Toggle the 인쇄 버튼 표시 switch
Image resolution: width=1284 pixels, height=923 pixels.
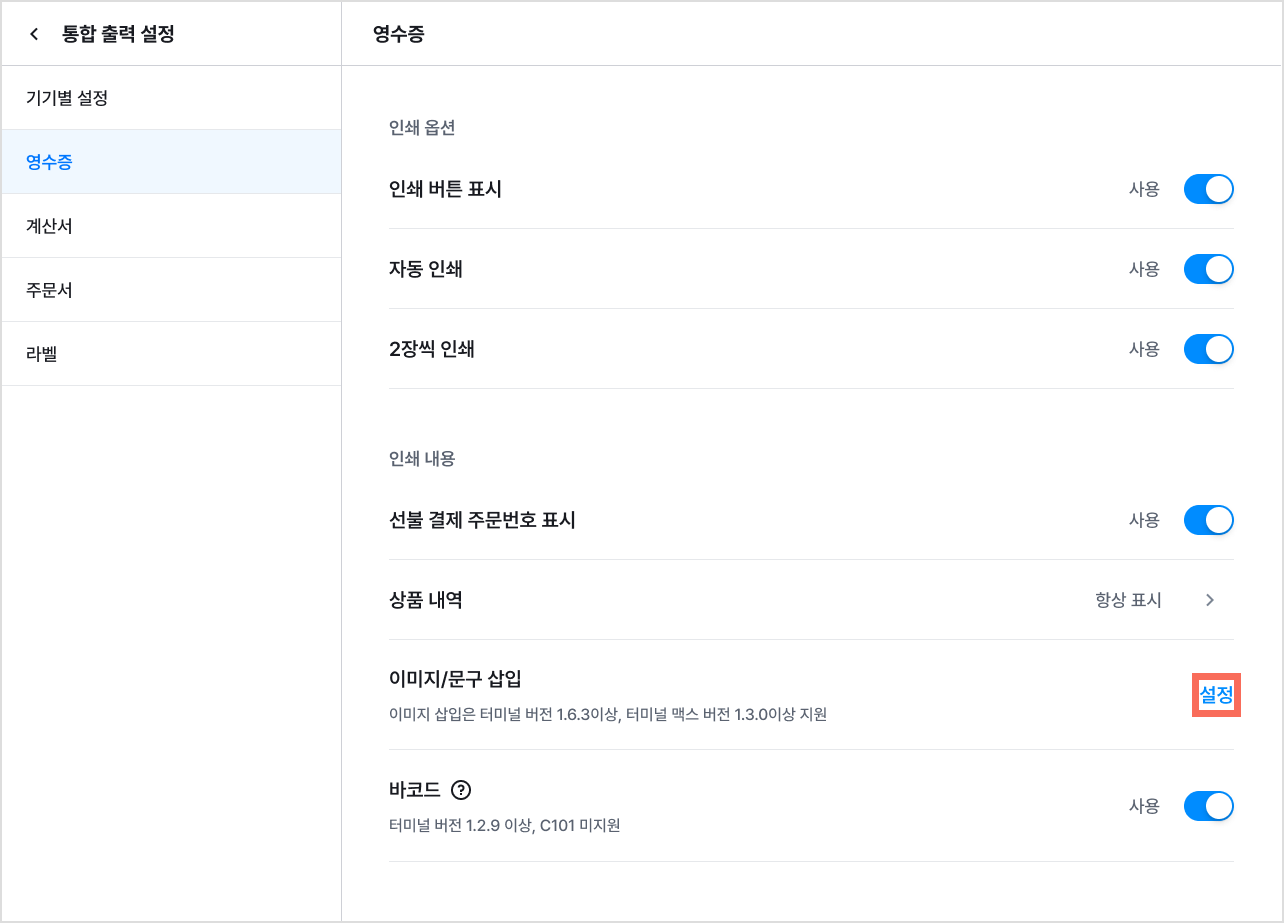click(x=1209, y=189)
